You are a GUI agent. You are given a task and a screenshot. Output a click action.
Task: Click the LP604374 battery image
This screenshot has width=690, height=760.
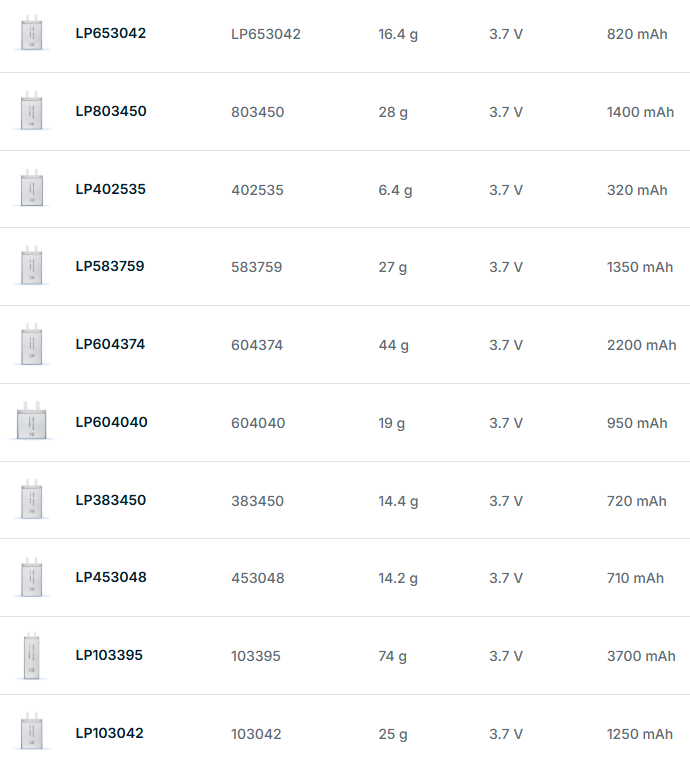coord(32,345)
